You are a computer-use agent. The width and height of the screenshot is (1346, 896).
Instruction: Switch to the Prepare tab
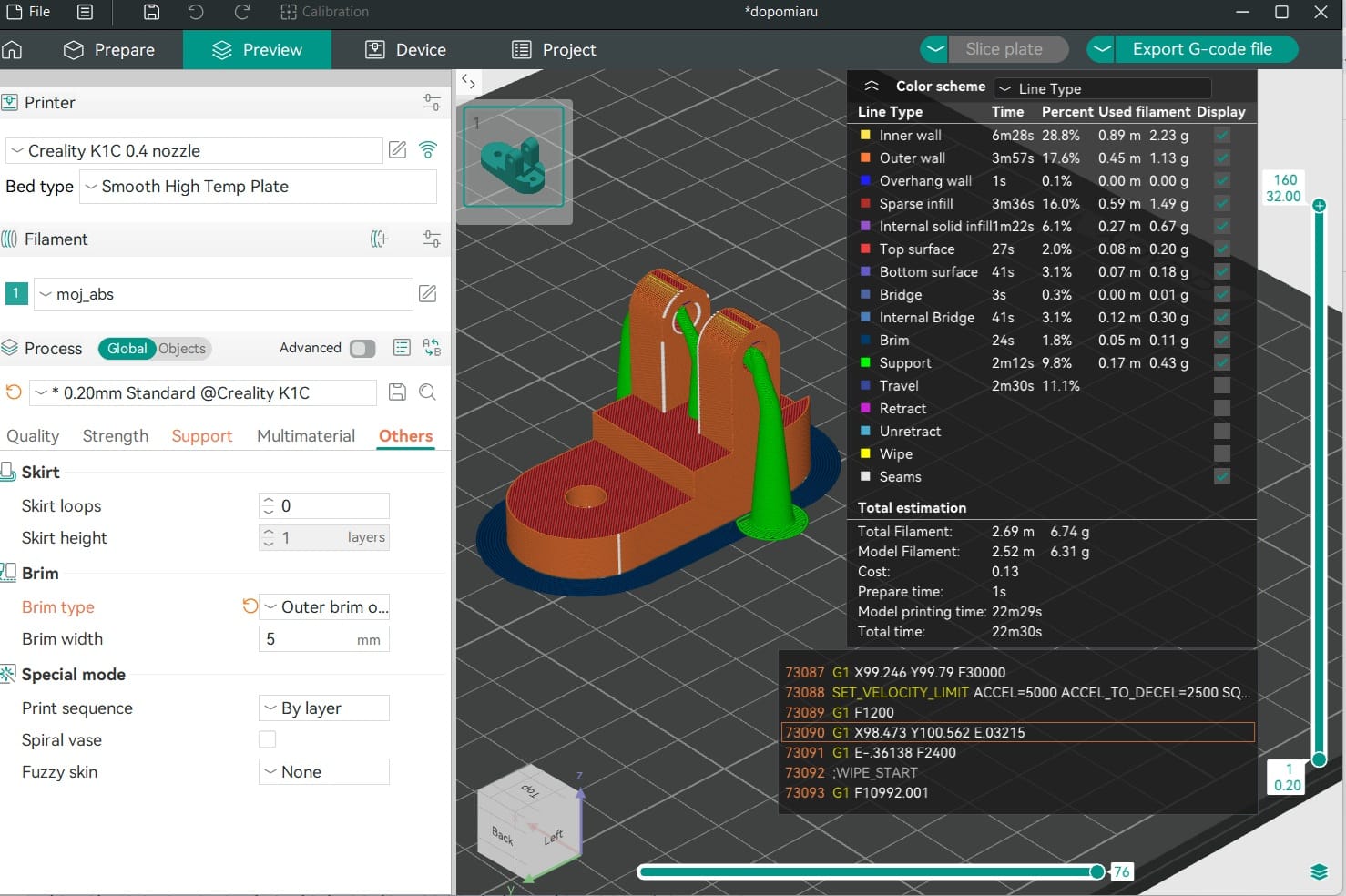[x=109, y=50]
